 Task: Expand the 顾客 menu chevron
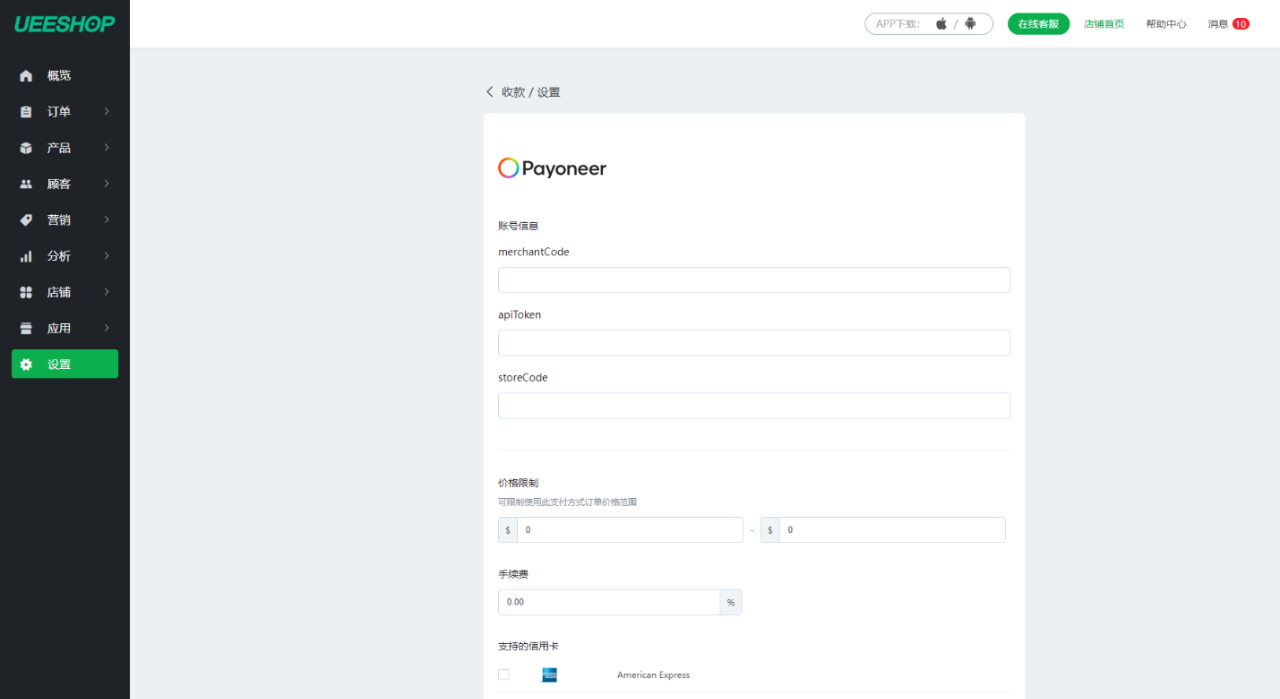point(107,184)
